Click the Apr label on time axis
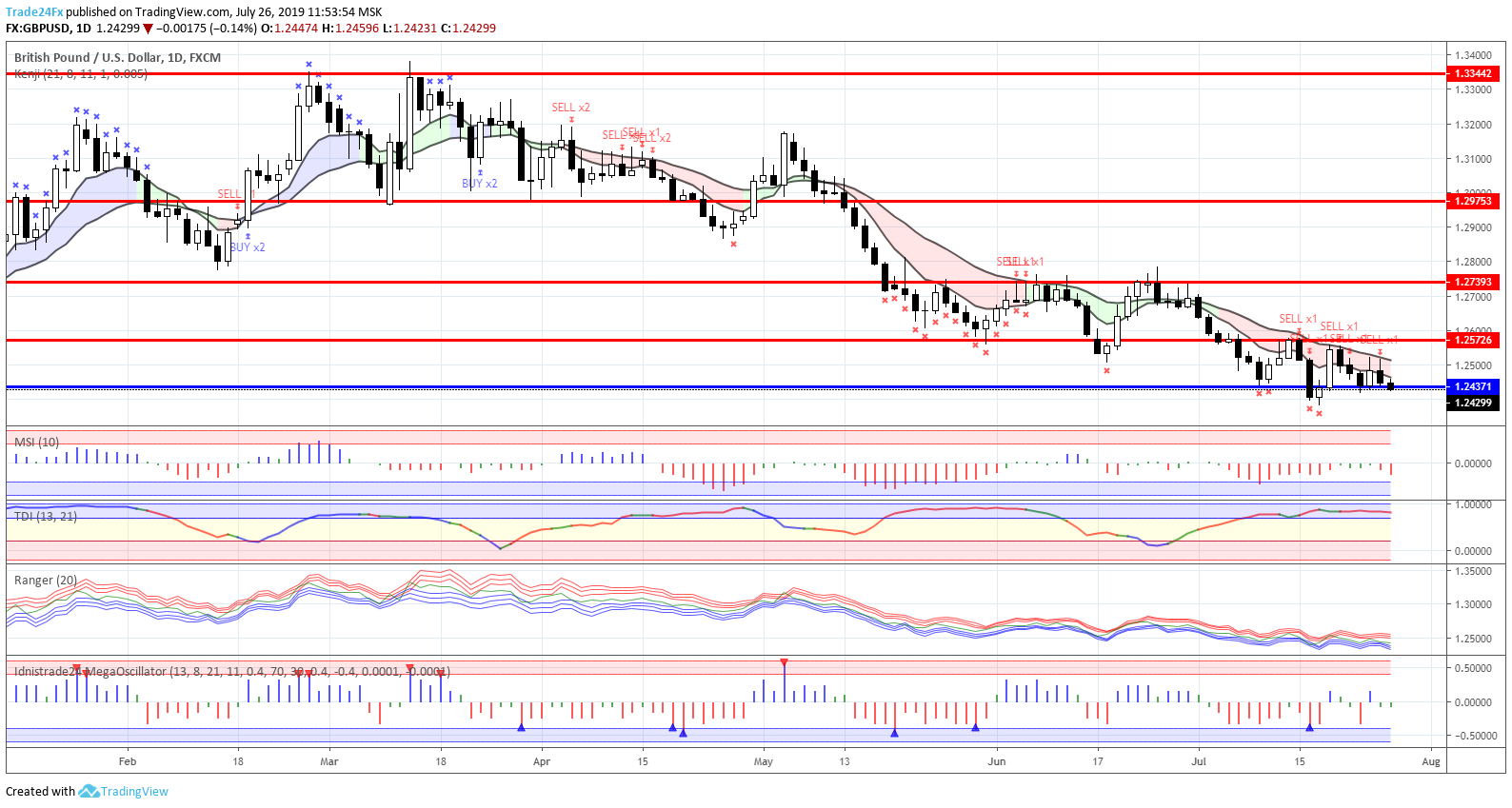The image size is (1512, 808). point(542,761)
